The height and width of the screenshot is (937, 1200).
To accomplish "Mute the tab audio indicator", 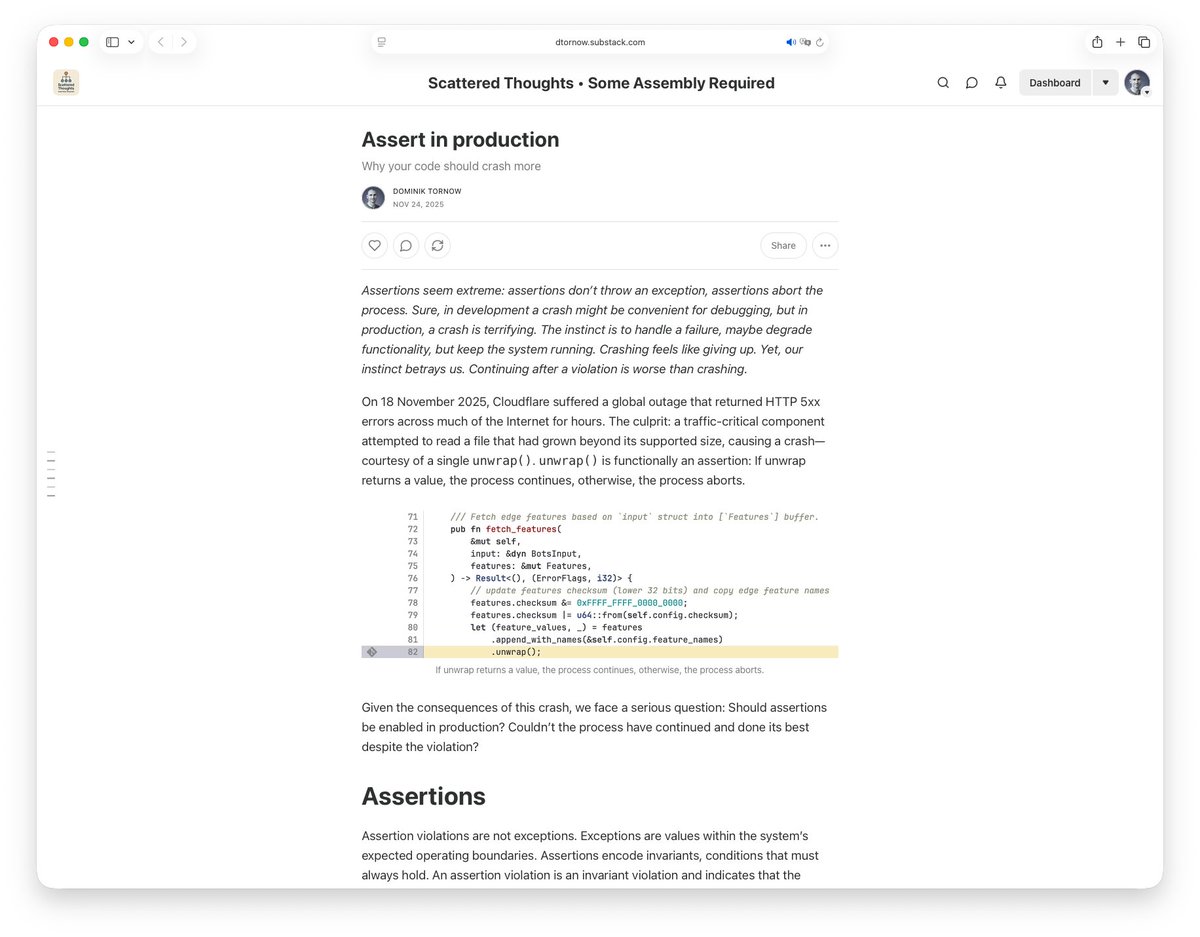I will coord(790,42).
